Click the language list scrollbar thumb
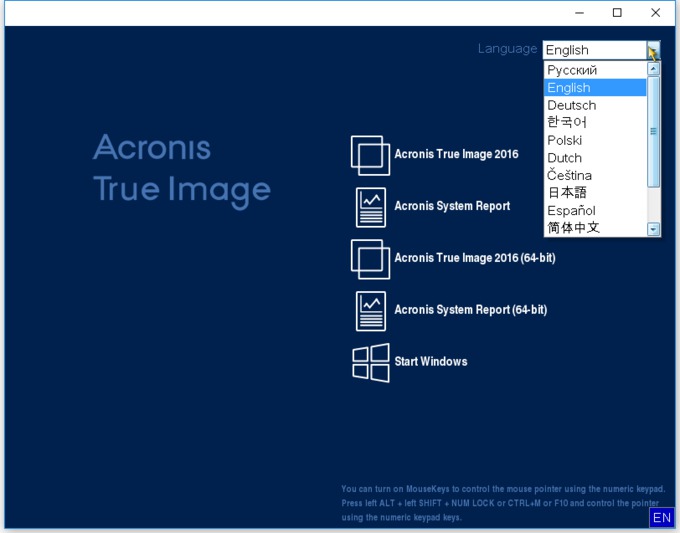 [x=654, y=131]
